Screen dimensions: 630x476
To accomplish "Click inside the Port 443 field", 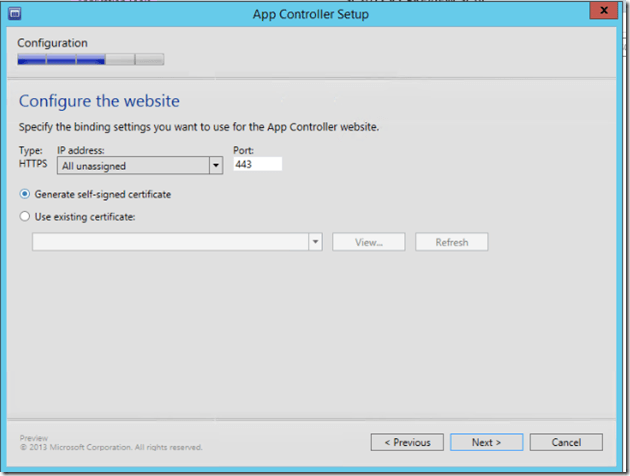I will pyautogui.click(x=257, y=164).
